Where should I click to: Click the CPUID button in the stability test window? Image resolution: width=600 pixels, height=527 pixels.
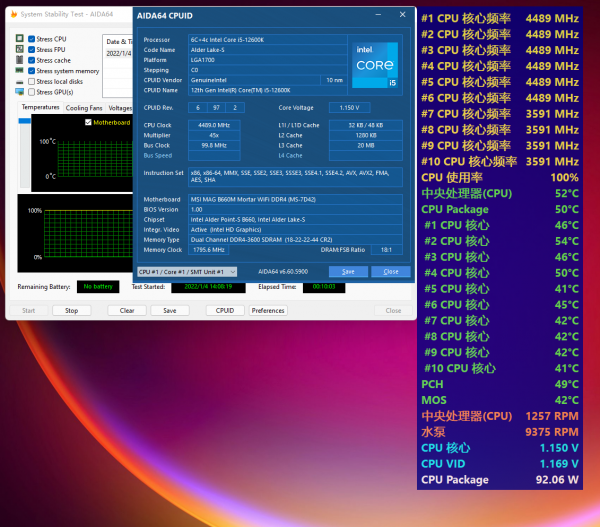coord(225,310)
